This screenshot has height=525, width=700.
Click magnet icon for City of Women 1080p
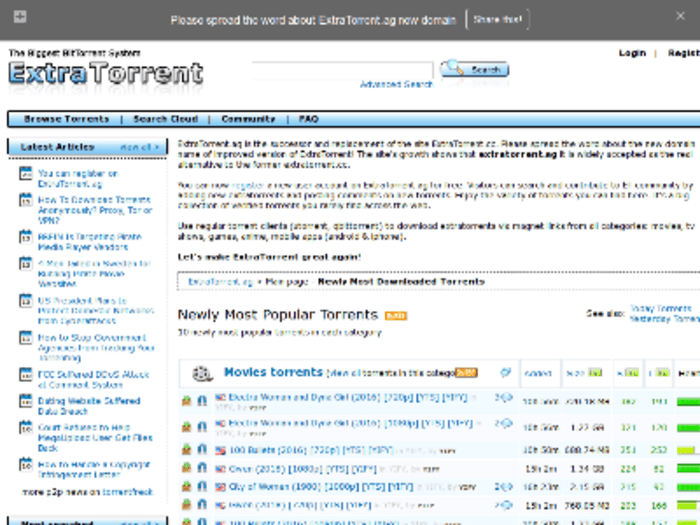click(x=202, y=486)
